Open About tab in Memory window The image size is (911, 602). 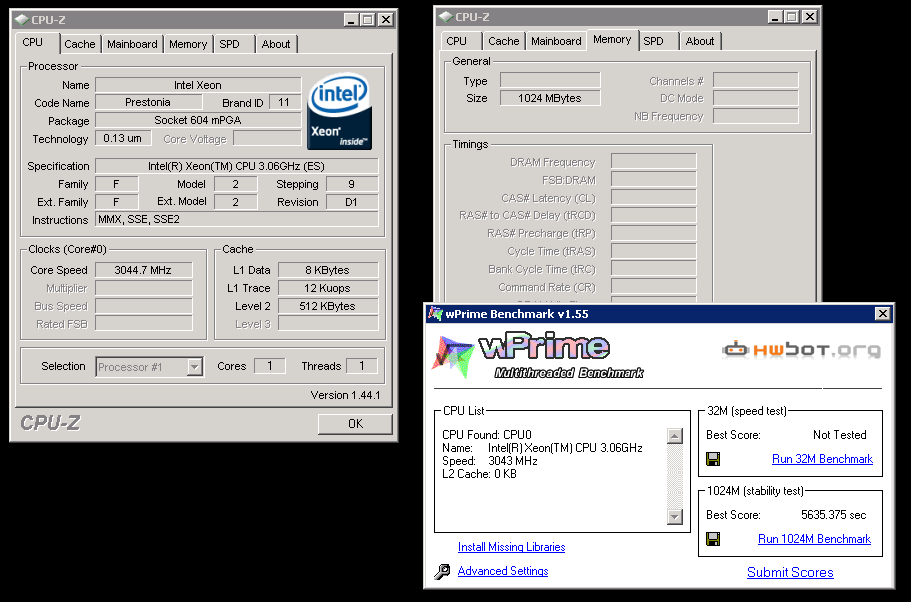tap(700, 41)
